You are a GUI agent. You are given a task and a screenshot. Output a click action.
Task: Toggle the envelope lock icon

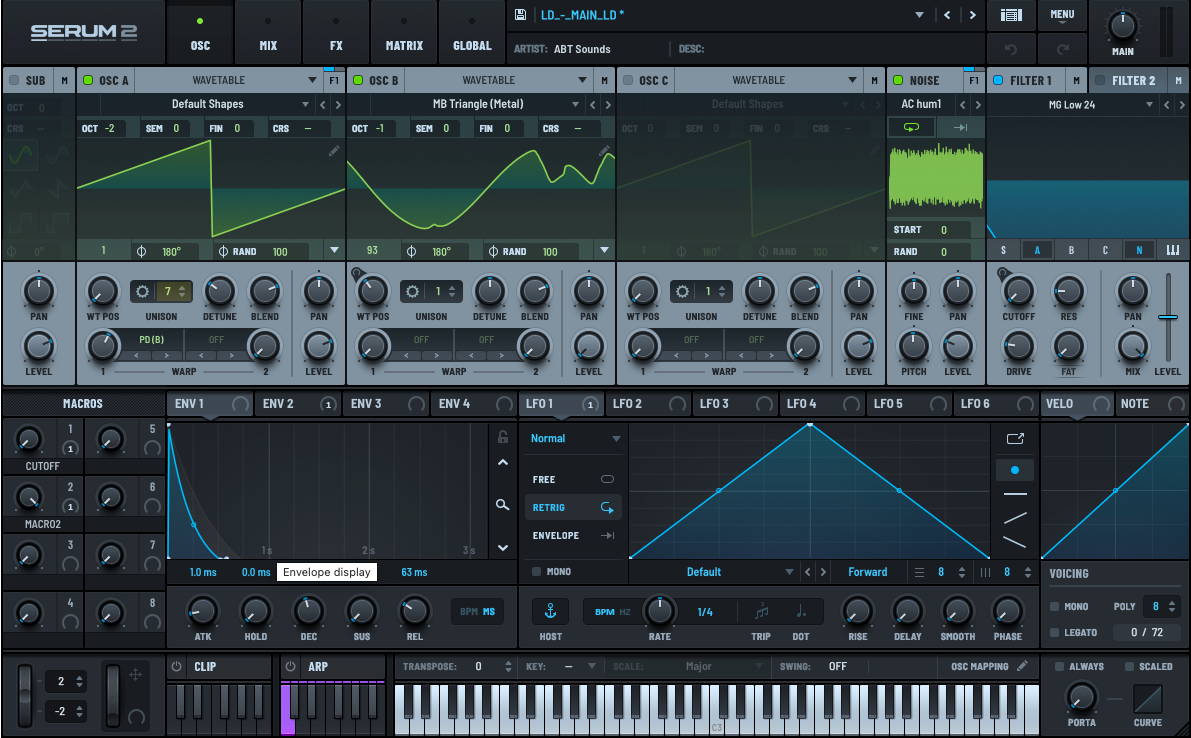[503, 437]
